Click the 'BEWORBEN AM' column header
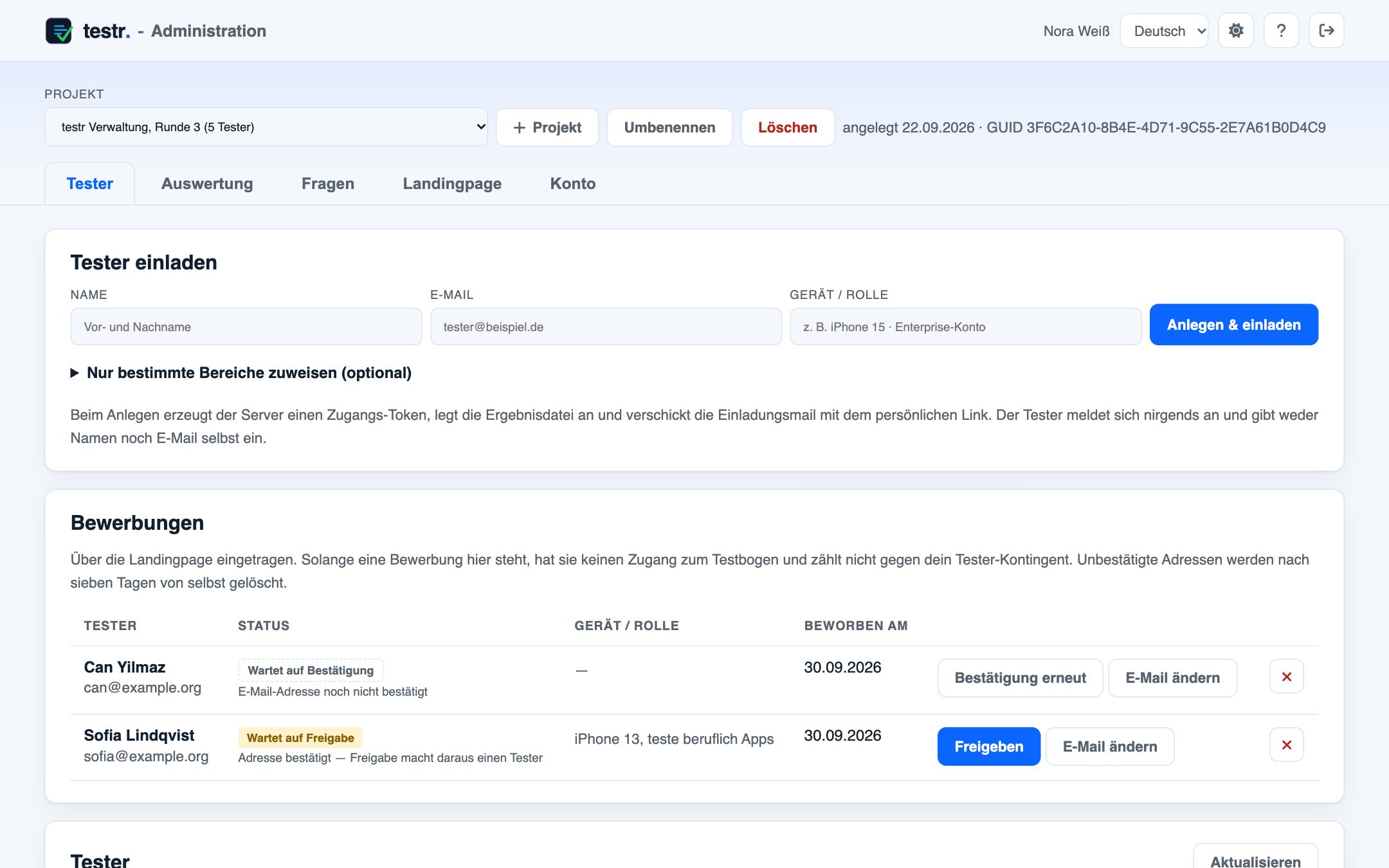Image resolution: width=1389 pixels, height=868 pixels. [856, 626]
